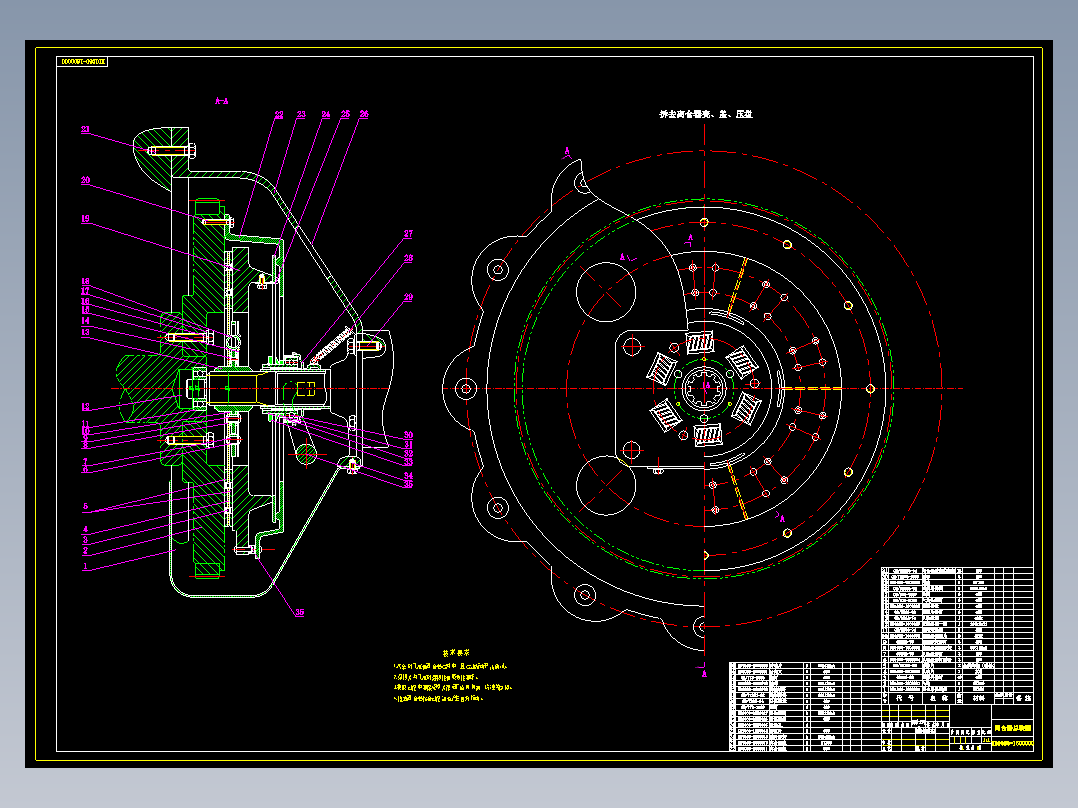The height and width of the screenshot is (808, 1078).
Task: Click part callout number 20
Action: [85, 180]
